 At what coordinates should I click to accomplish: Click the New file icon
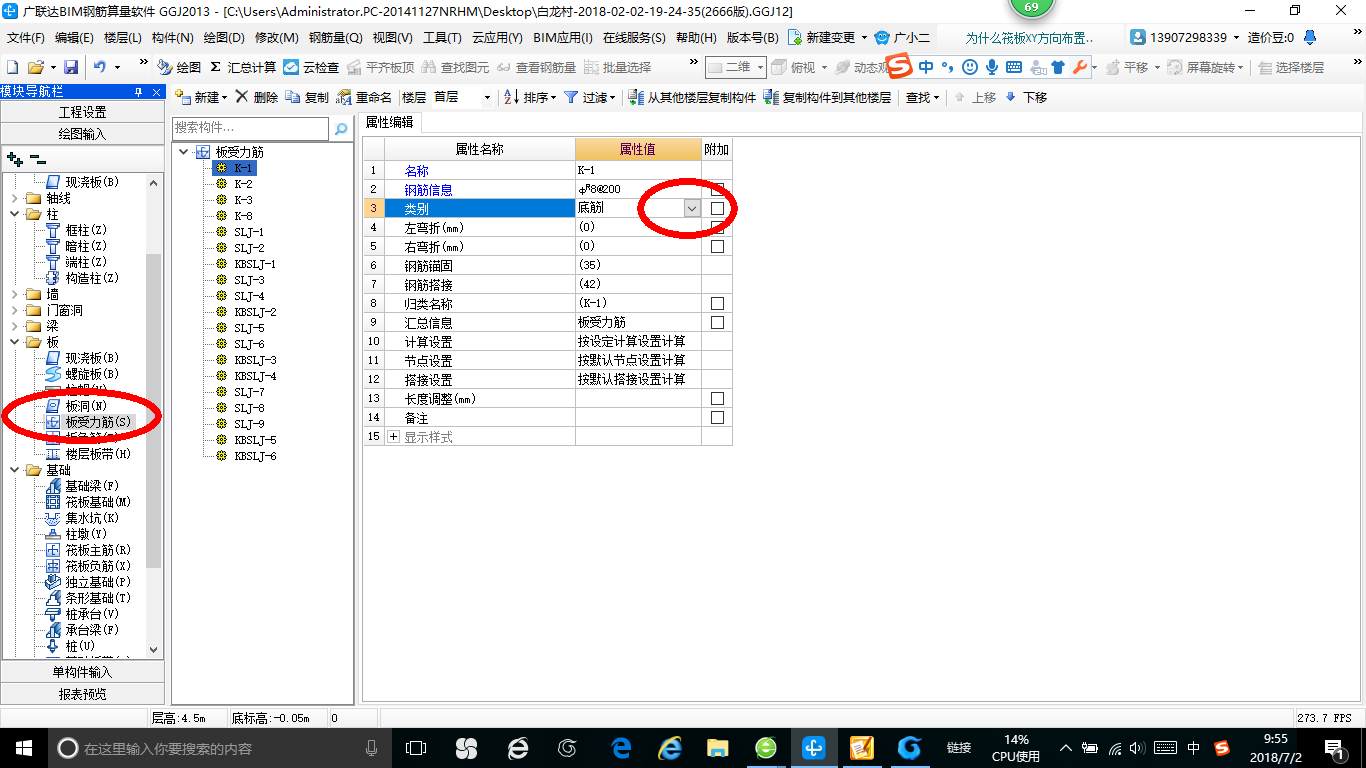click(13, 67)
